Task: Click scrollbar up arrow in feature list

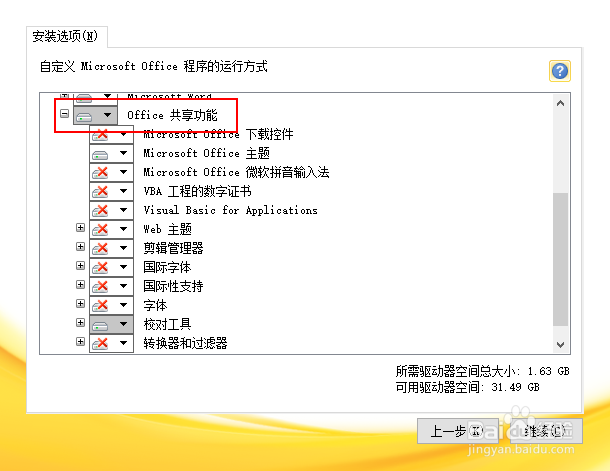Action: pos(561,103)
